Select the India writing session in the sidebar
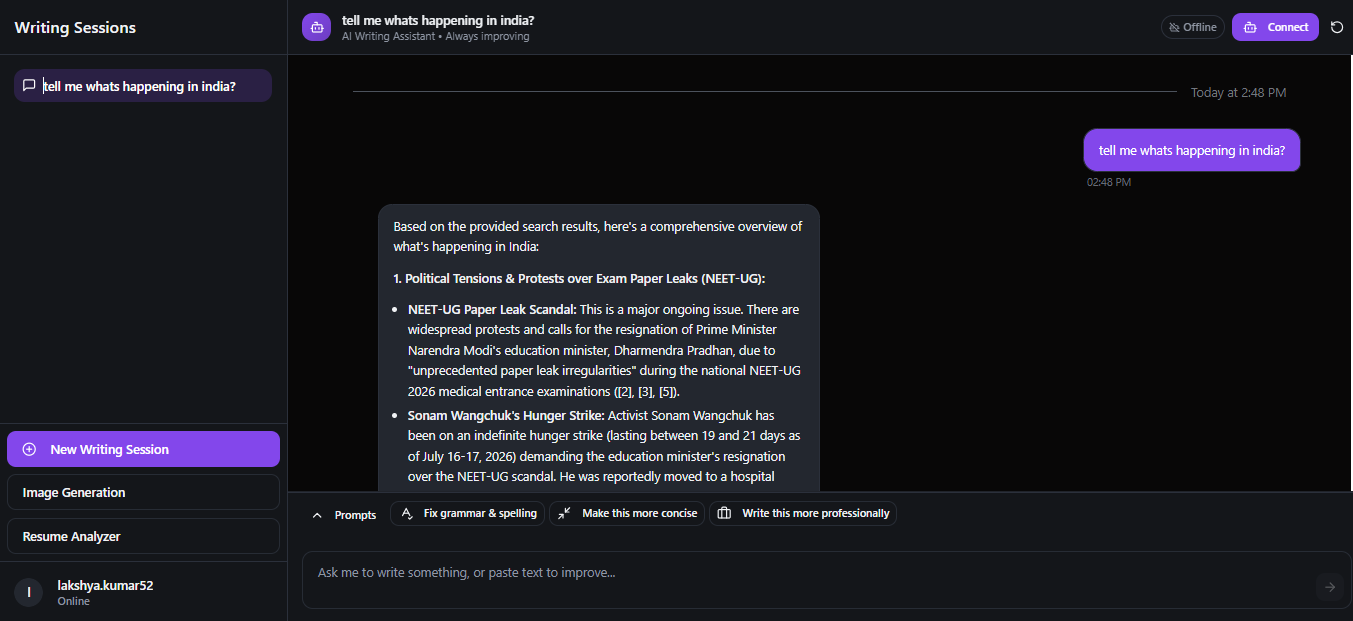1353x621 pixels. [x=143, y=86]
